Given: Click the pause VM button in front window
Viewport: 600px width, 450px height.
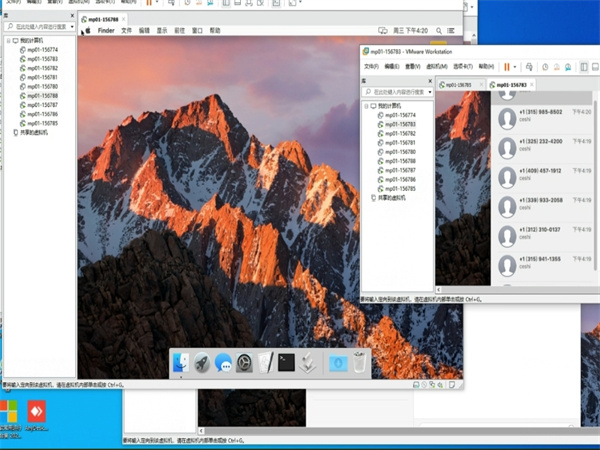Looking at the screenshot, I should tap(505, 66).
